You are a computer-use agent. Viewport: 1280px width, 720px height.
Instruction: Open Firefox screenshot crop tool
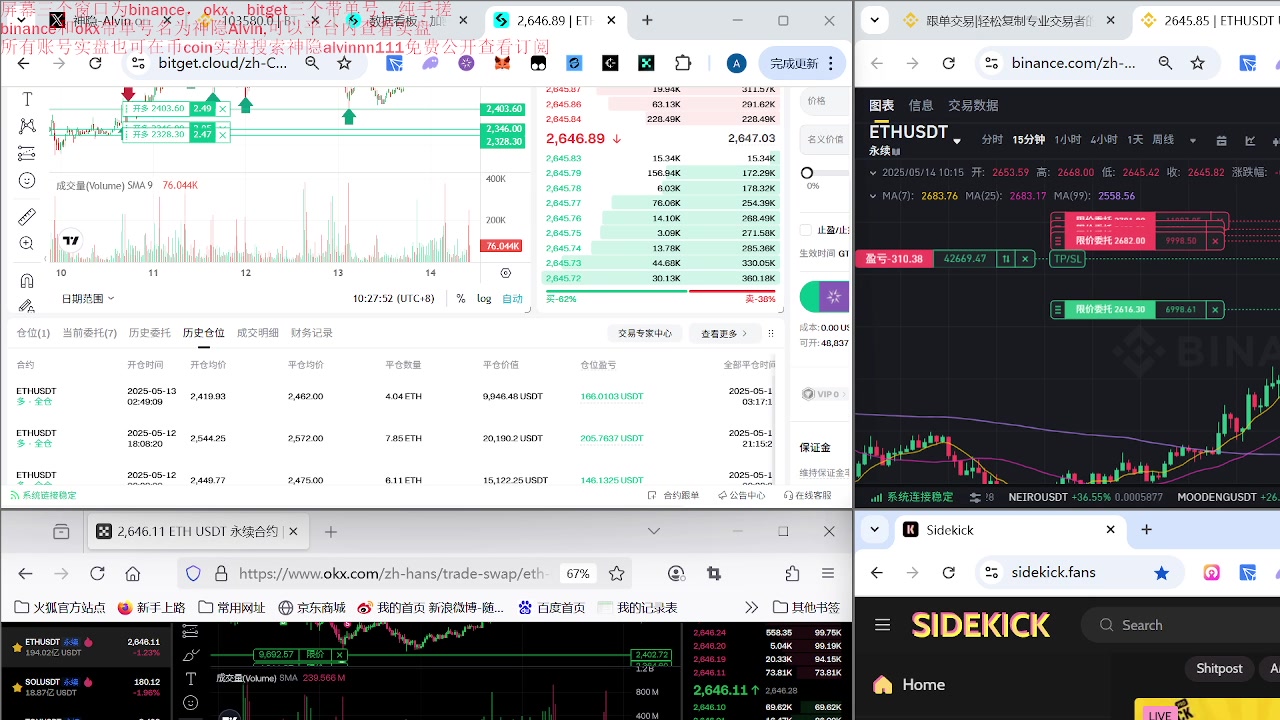(x=714, y=573)
